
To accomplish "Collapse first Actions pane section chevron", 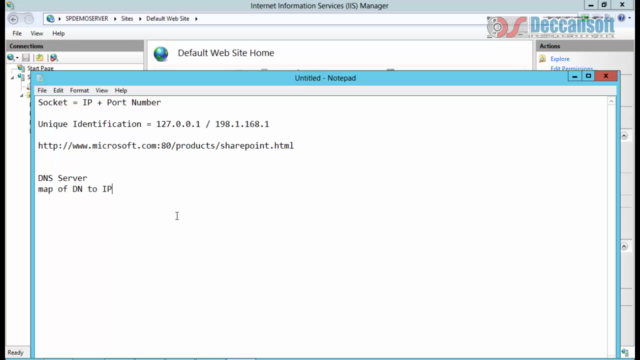I will (624, 136).
